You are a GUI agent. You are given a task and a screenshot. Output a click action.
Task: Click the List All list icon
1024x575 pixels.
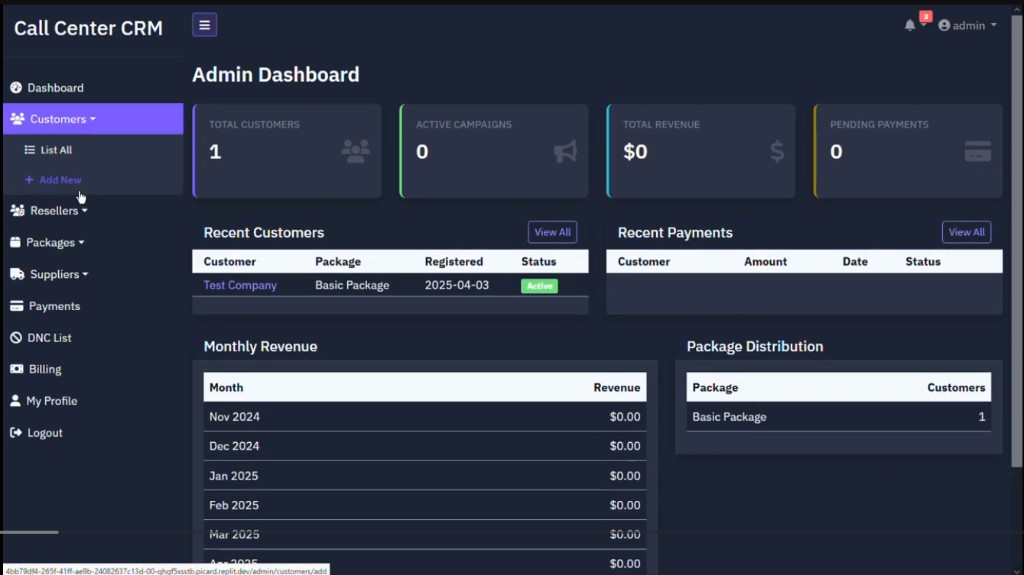[x=29, y=150]
